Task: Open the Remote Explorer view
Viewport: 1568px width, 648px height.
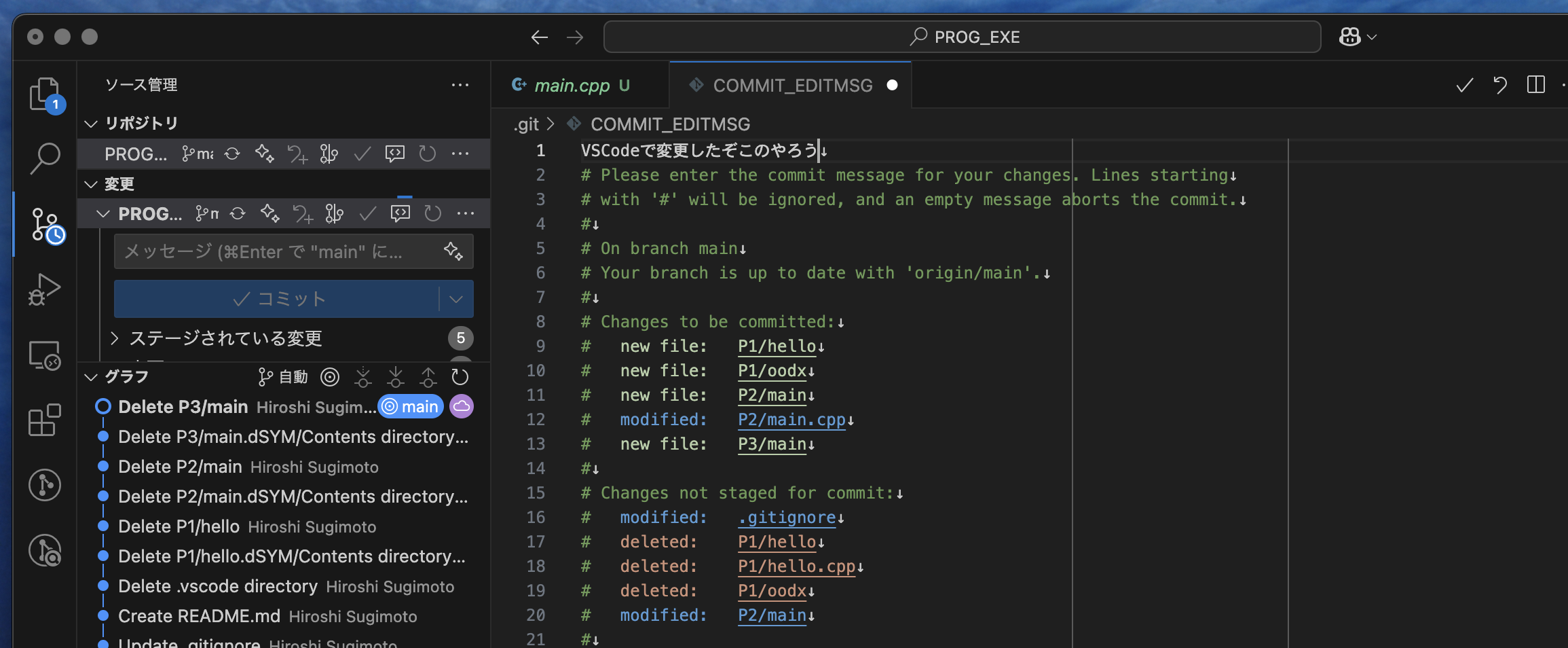Action: 45,355
